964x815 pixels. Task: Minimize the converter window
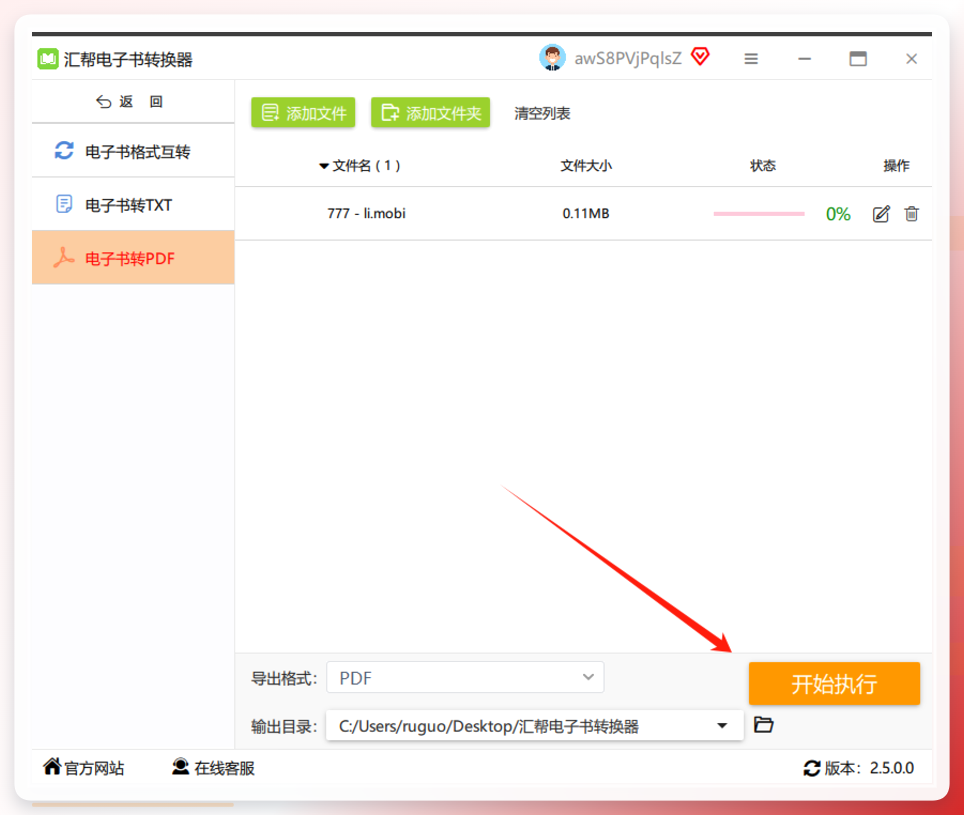(804, 59)
